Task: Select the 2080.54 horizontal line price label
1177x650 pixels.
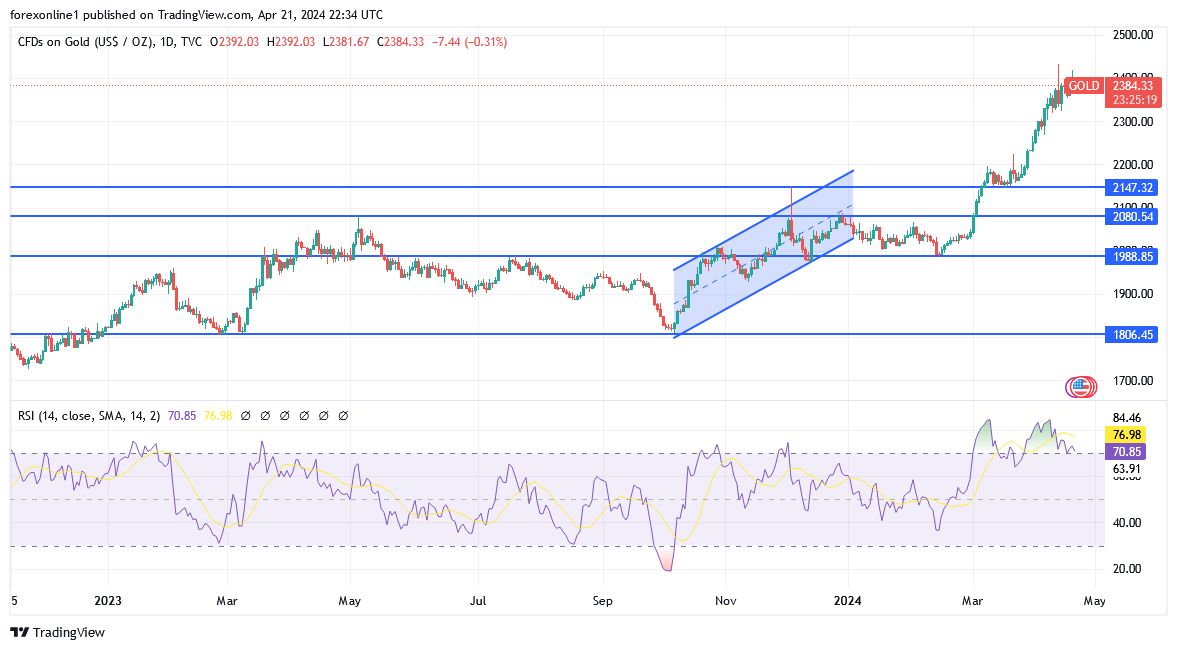Action: 1131,217
